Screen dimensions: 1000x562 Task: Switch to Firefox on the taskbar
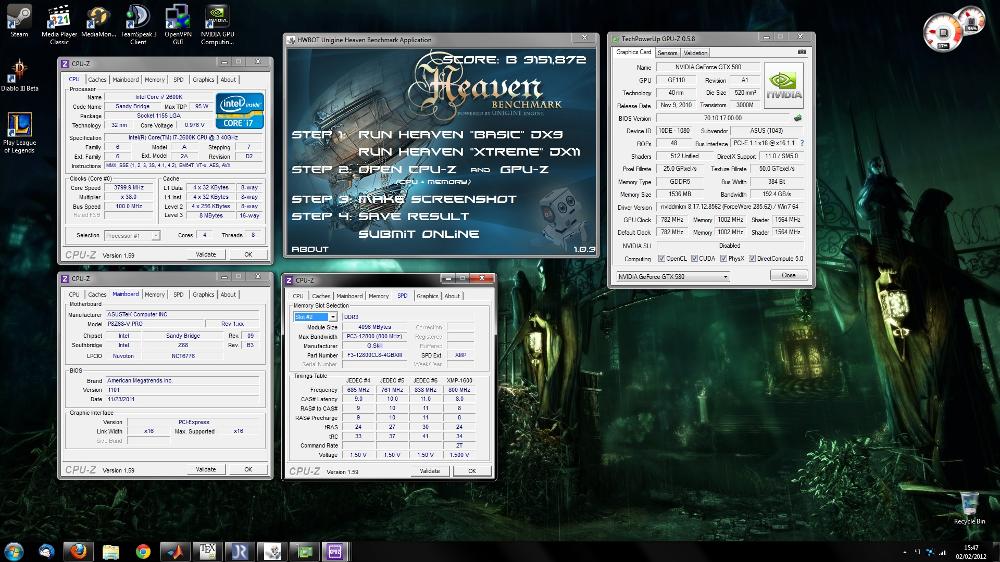point(78,551)
